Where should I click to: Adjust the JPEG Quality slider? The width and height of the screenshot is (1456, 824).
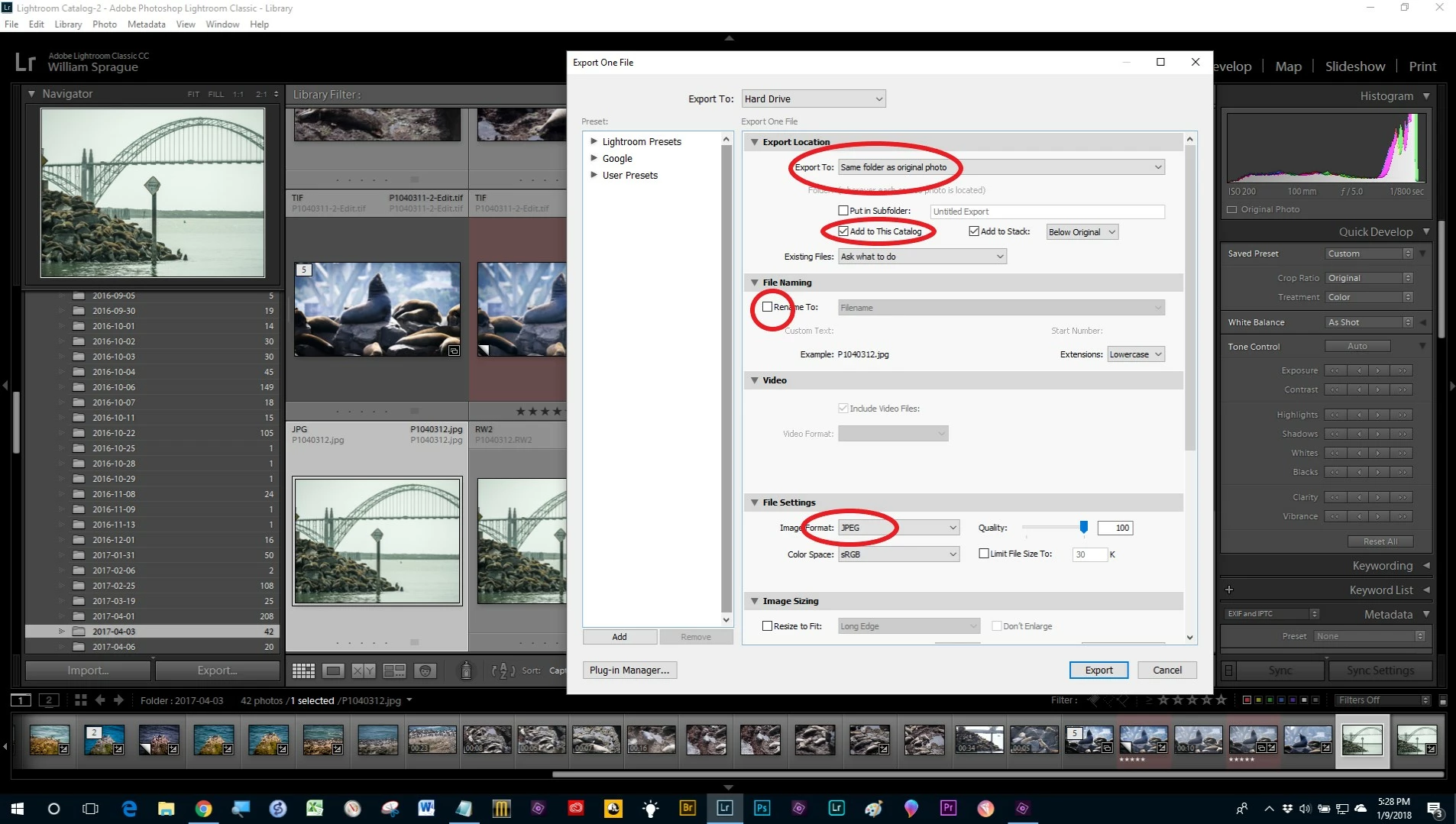coord(1083,527)
